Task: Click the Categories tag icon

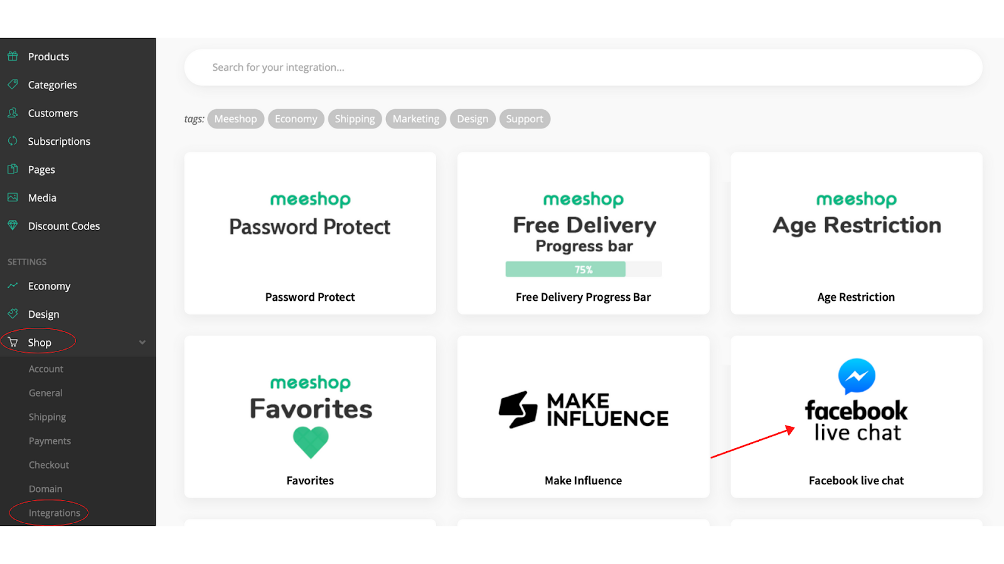Action: pos(13,85)
